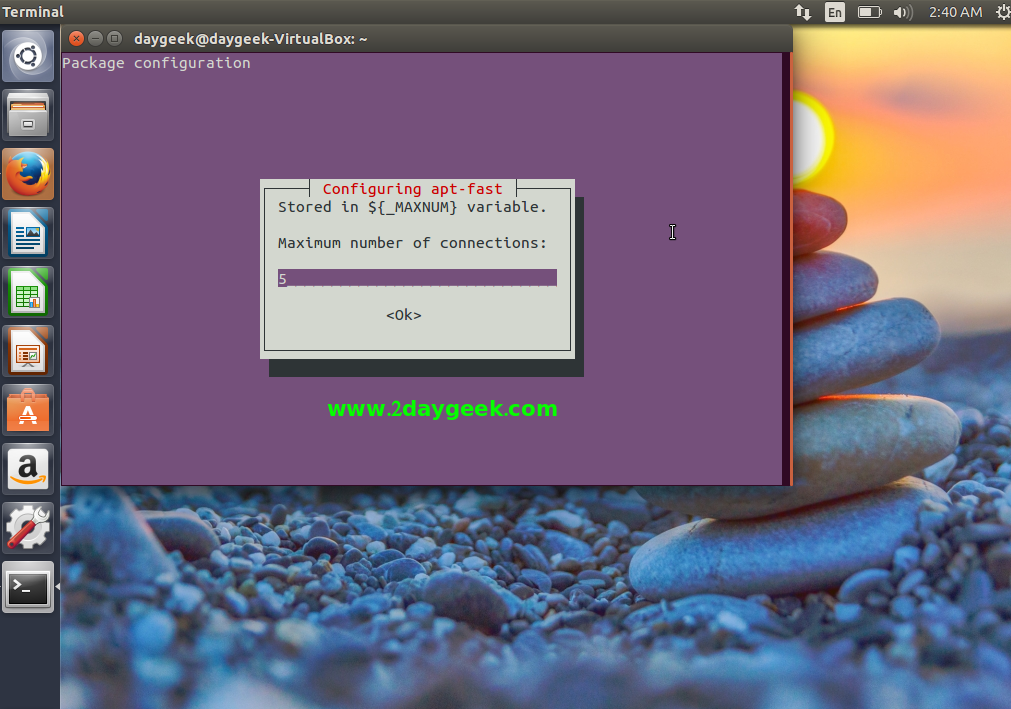The height and width of the screenshot is (709, 1011).
Task: Open Ubuntu Software Center
Action: (x=27, y=410)
